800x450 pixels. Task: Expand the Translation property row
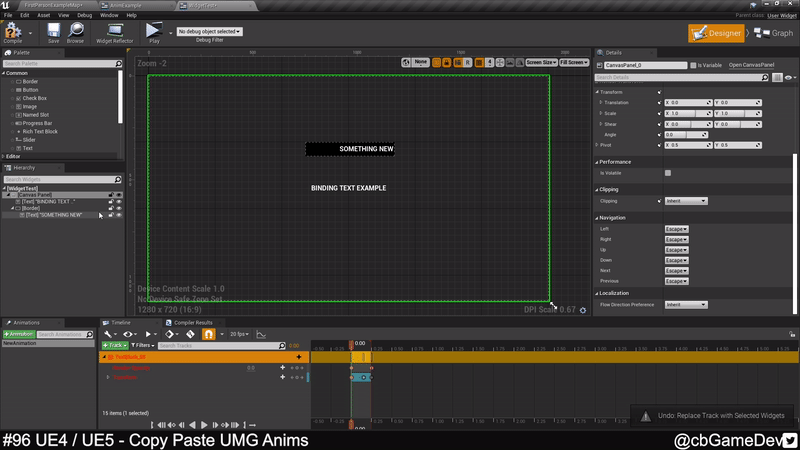tap(601, 103)
